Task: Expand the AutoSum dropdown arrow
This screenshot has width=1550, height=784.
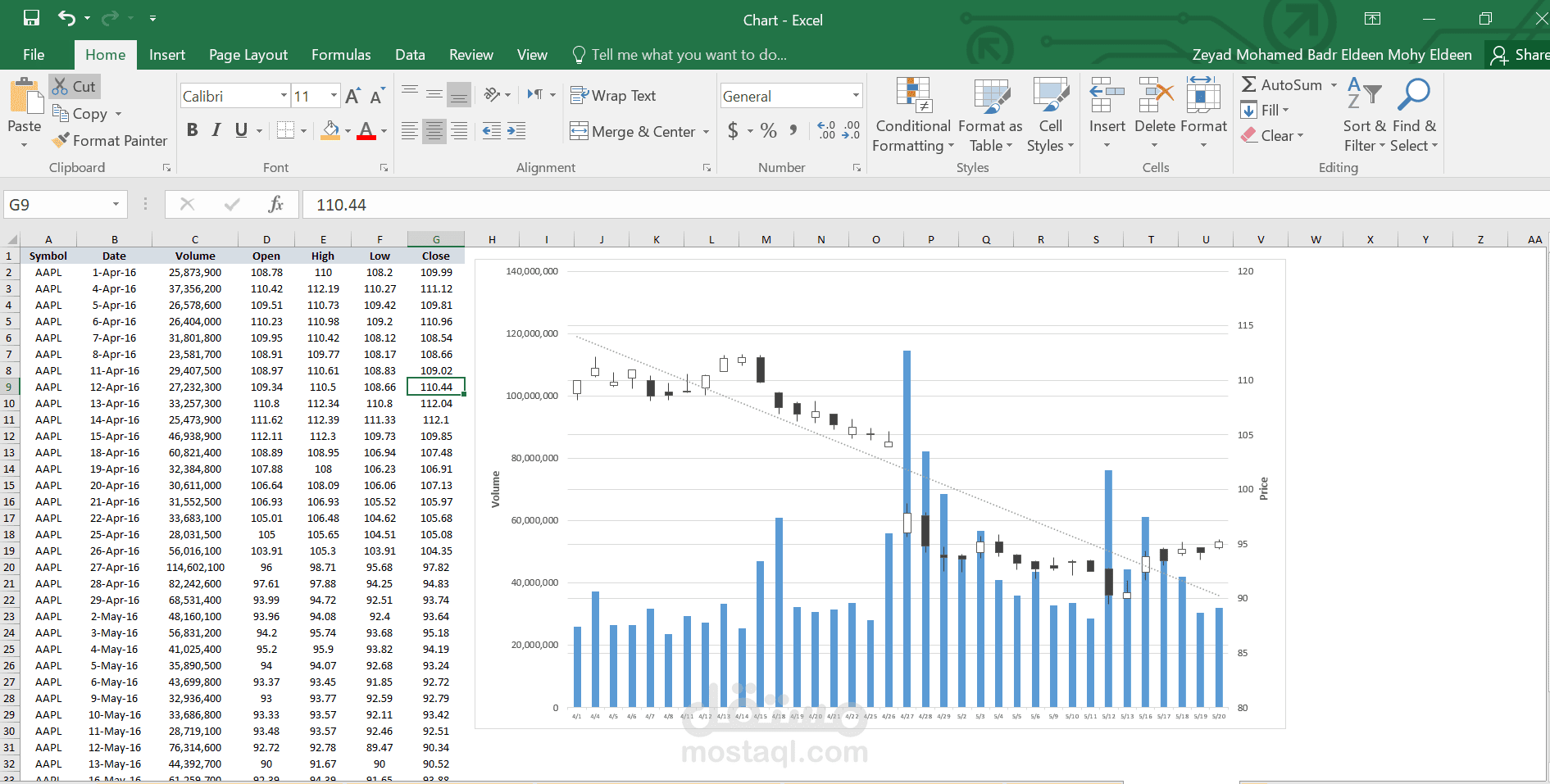Action: [x=1334, y=85]
